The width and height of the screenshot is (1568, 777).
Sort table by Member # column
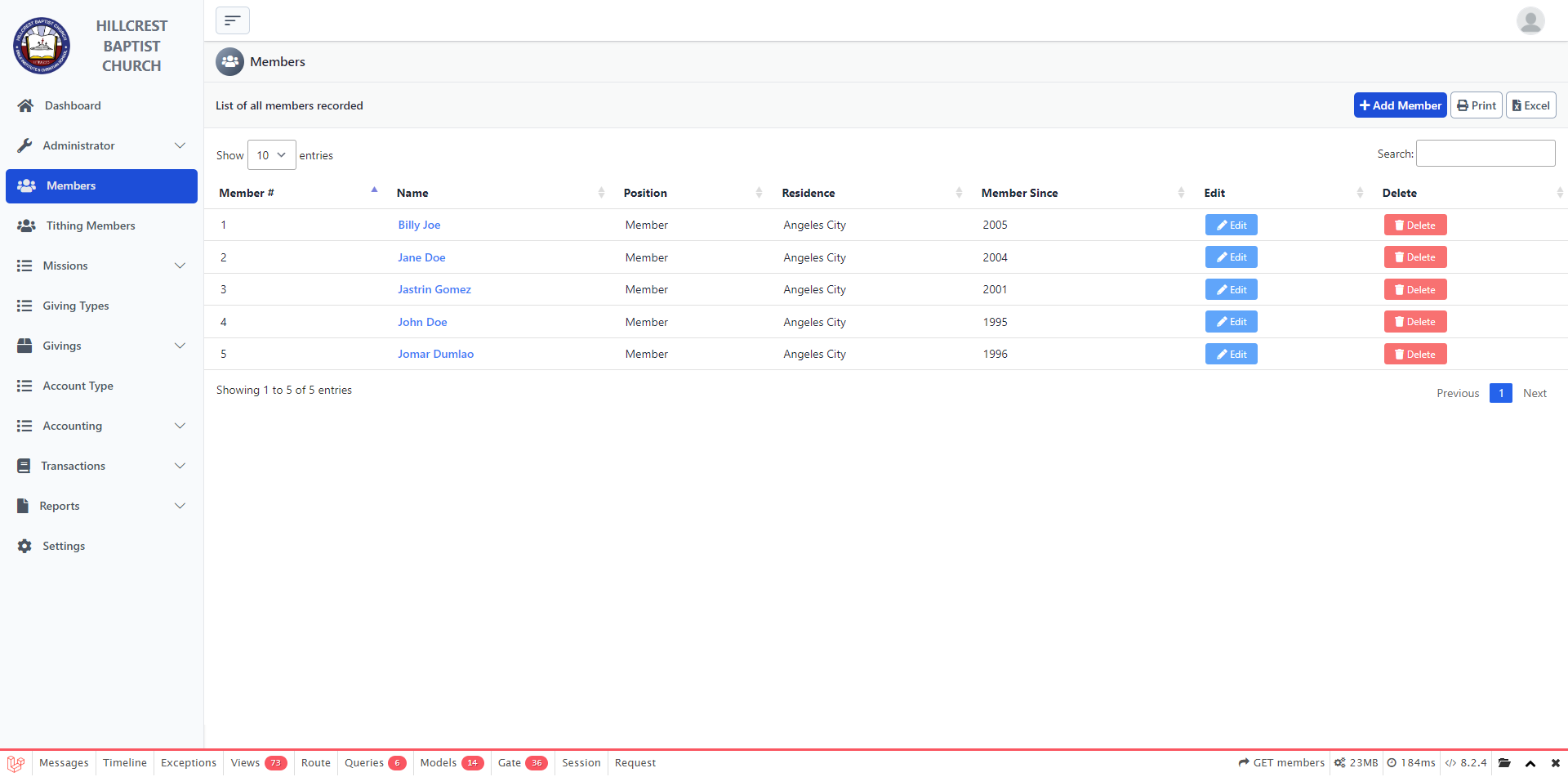(247, 193)
